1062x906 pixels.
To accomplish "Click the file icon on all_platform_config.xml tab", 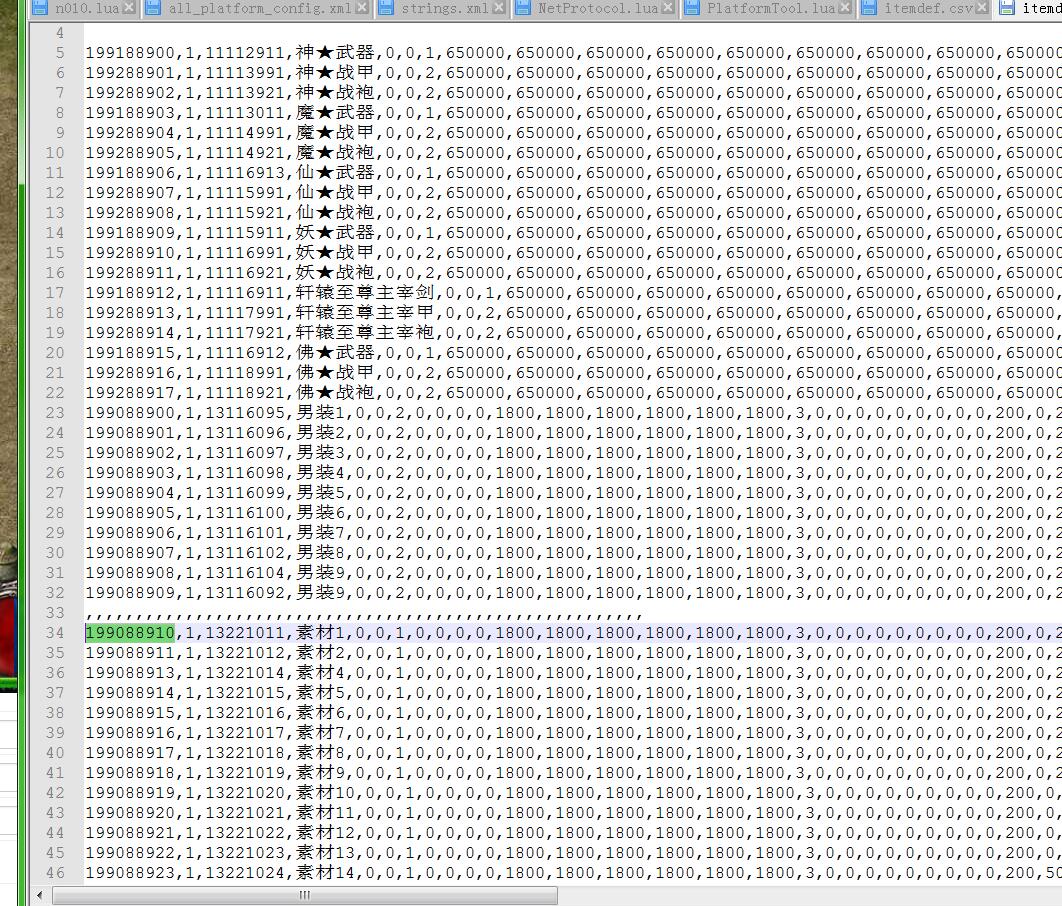I will (x=153, y=9).
